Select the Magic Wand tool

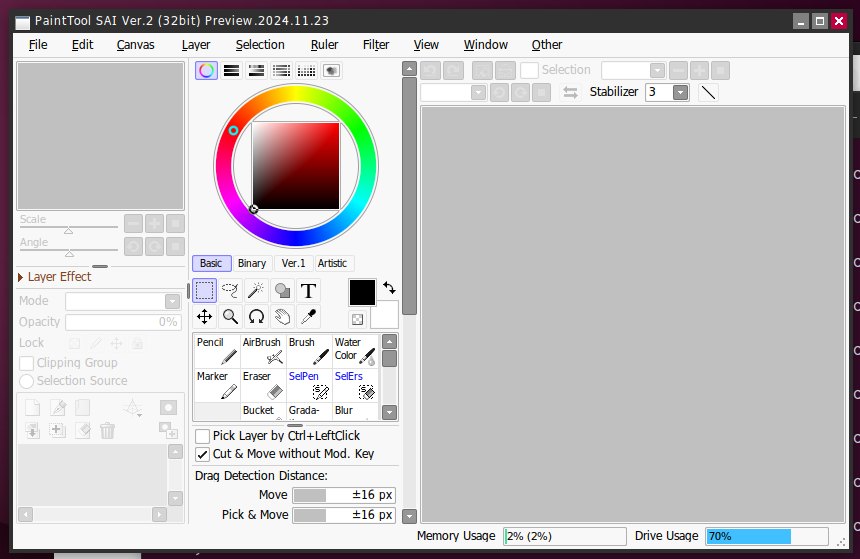tap(256, 291)
